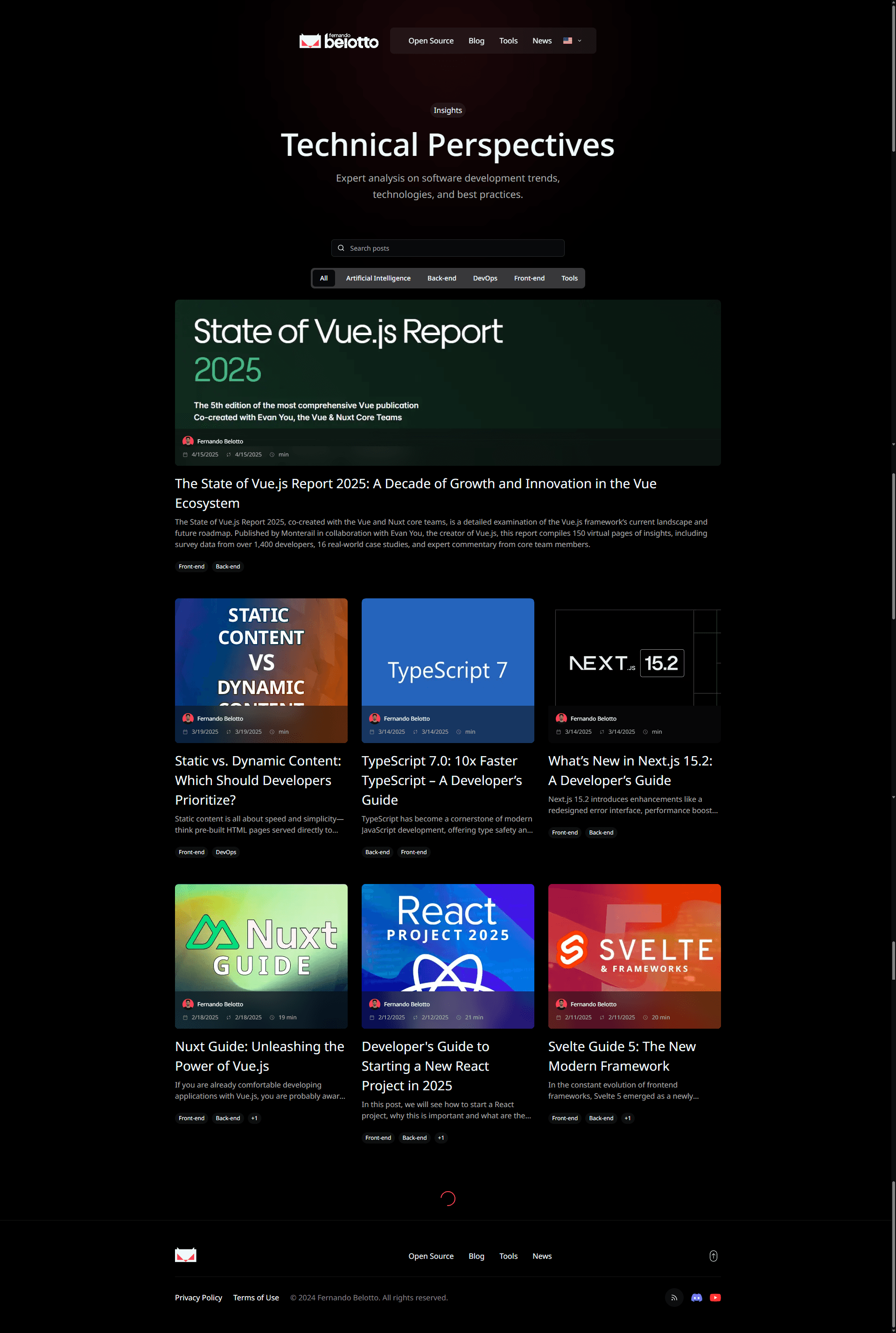Open the Discord icon in the footer
This screenshot has height=1333, width=896.
click(697, 1298)
